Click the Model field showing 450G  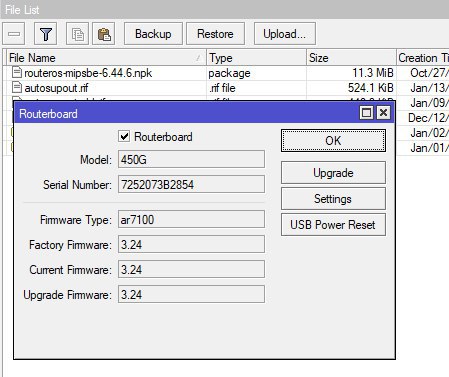pos(191,159)
